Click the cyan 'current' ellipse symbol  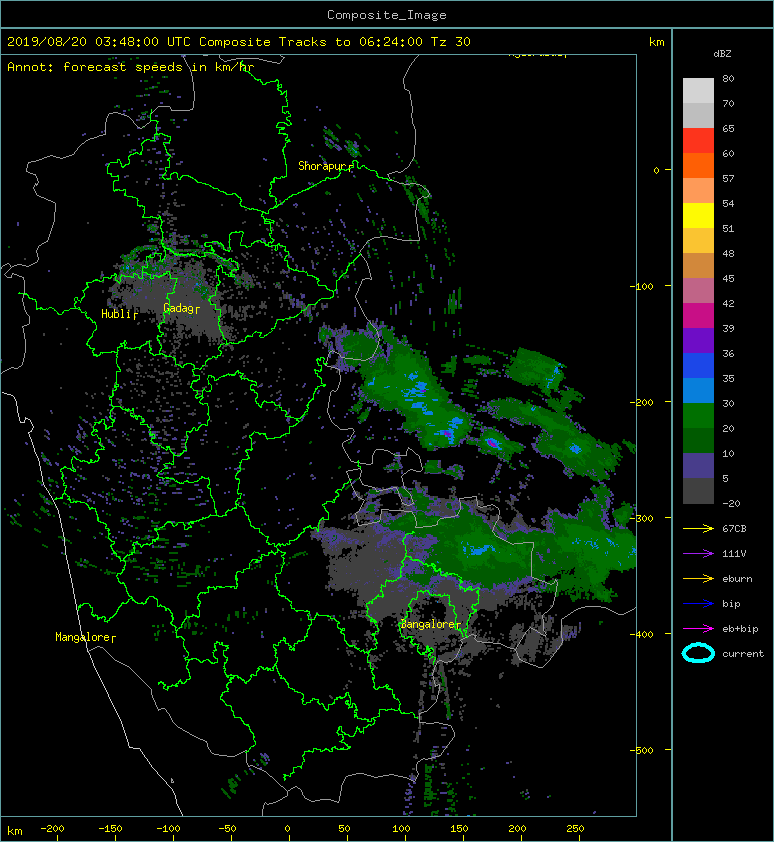pos(698,653)
